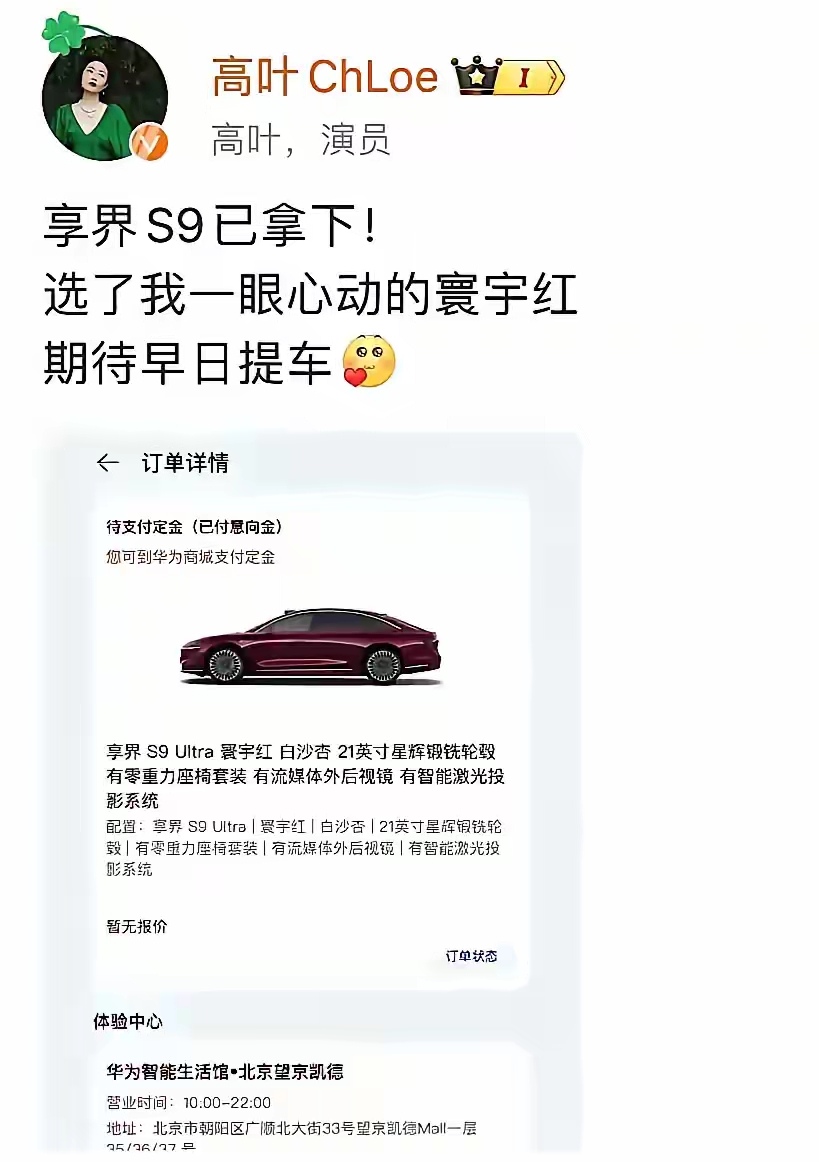Click the 订单详情 page title
The height and width of the screenshot is (1162, 819).
point(185,463)
